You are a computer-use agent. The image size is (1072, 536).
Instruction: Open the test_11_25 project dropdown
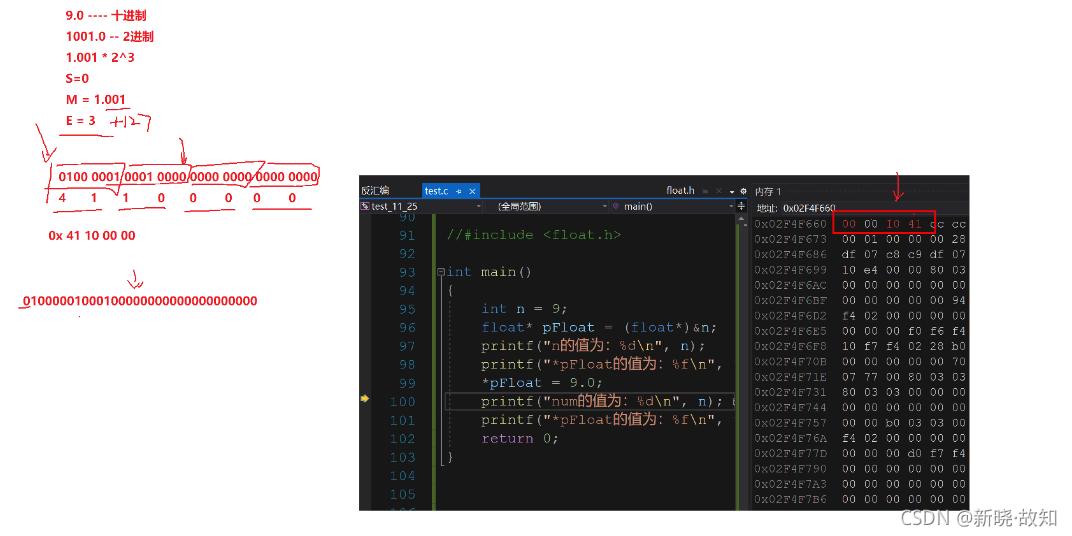tap(421, 206)
